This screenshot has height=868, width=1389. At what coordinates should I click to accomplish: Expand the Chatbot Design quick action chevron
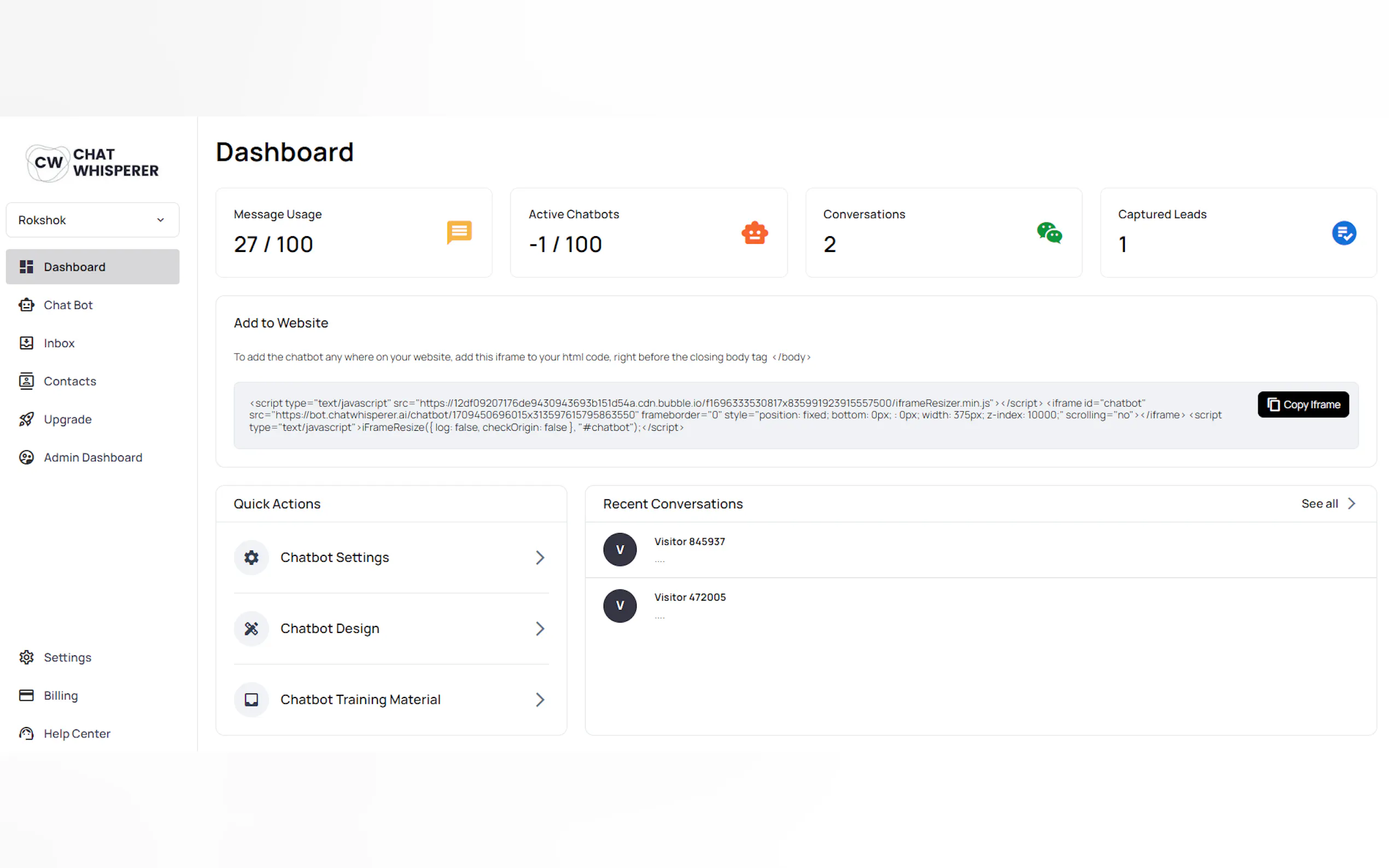[x=539, y=629]
